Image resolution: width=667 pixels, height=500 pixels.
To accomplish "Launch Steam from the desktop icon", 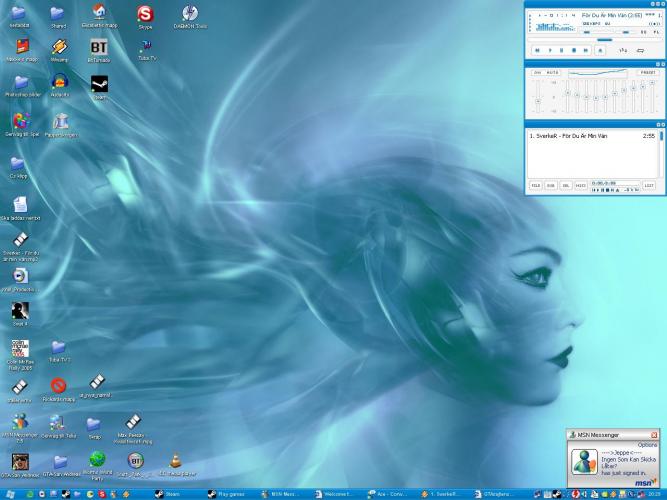I will coord(99,84).
